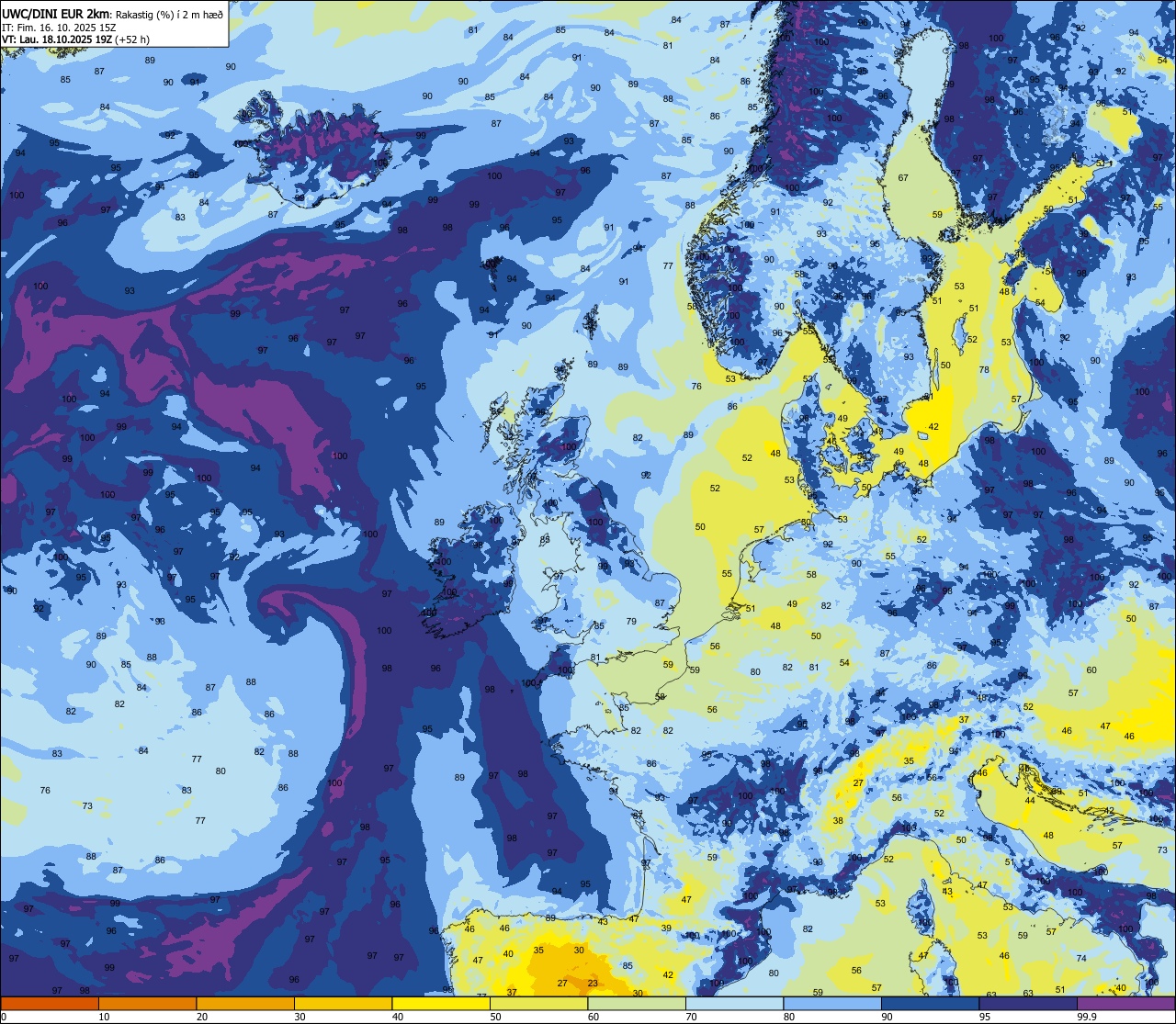Click the bright yellow swatch between 40 and 50
The width and height of the screenshot is (1176, 1024).
[441, 1003]
